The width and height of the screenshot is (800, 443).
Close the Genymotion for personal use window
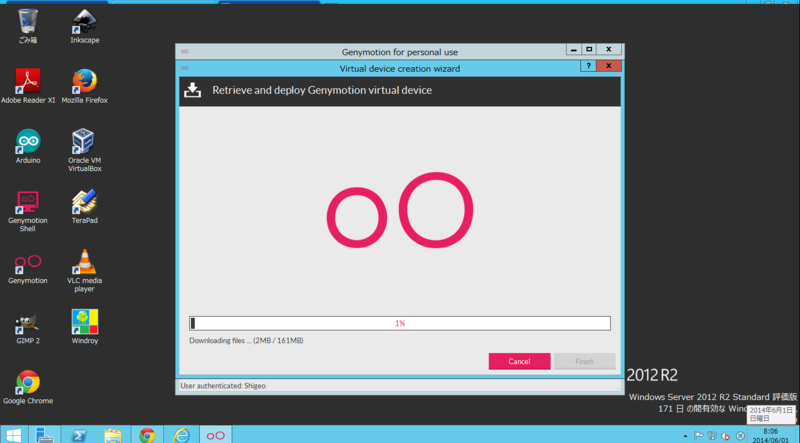pyautogui.click(x=609, y=50)
